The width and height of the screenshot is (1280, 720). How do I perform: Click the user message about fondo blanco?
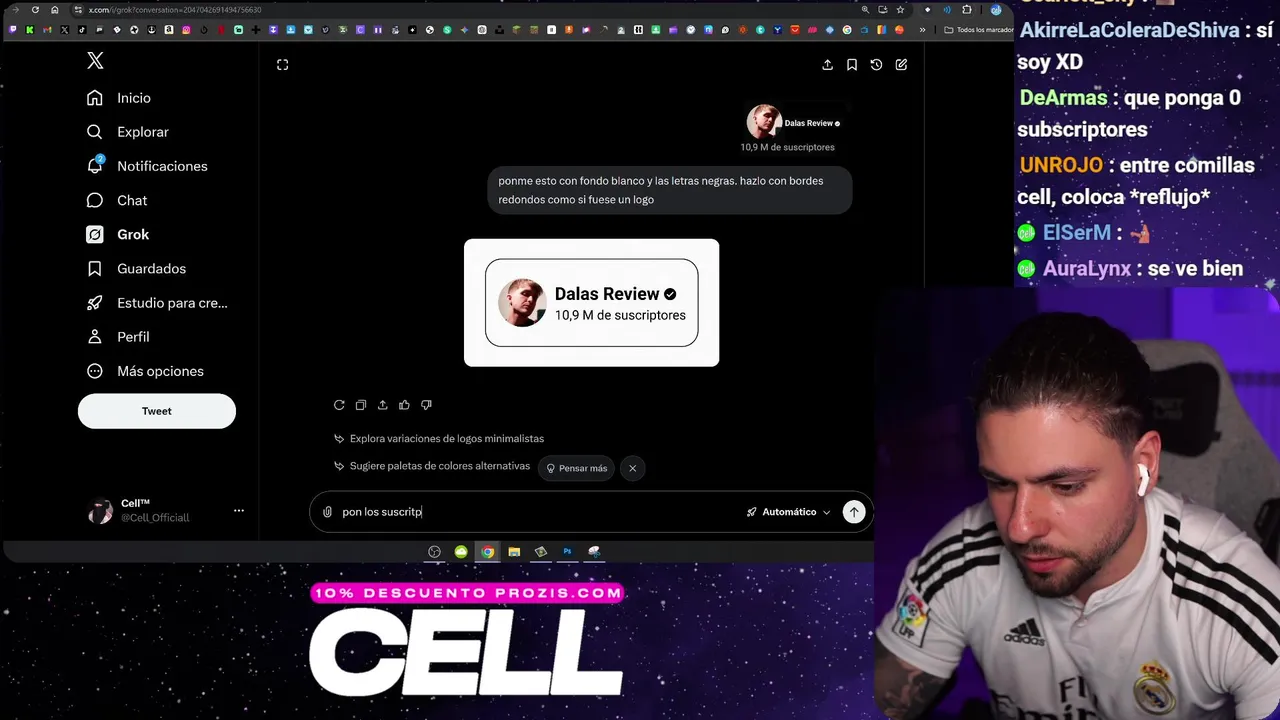(x=669, y=190)
